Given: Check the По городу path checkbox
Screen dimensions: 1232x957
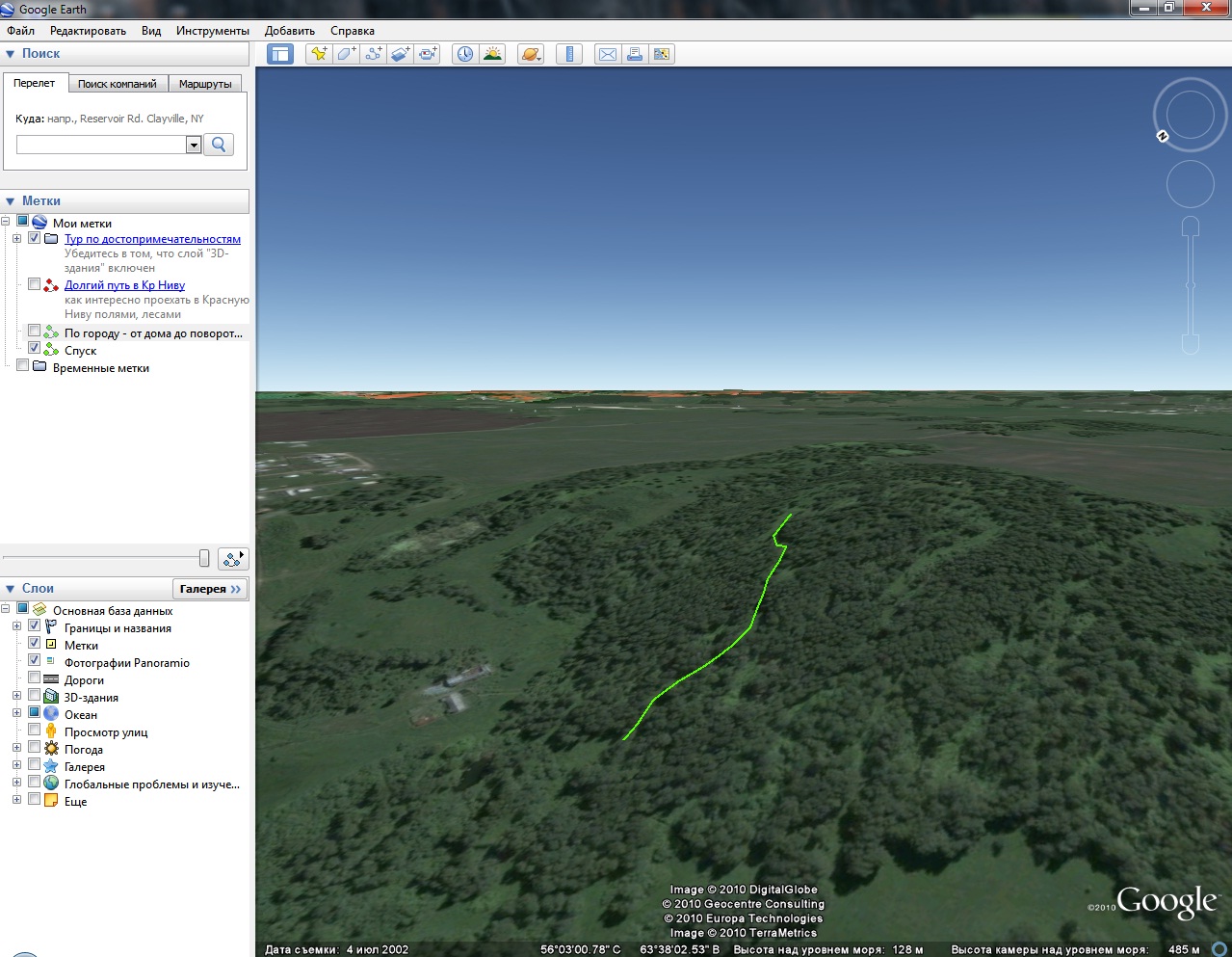Looking at the screenshot, I should pyautogui.click(x=35, y=332).
